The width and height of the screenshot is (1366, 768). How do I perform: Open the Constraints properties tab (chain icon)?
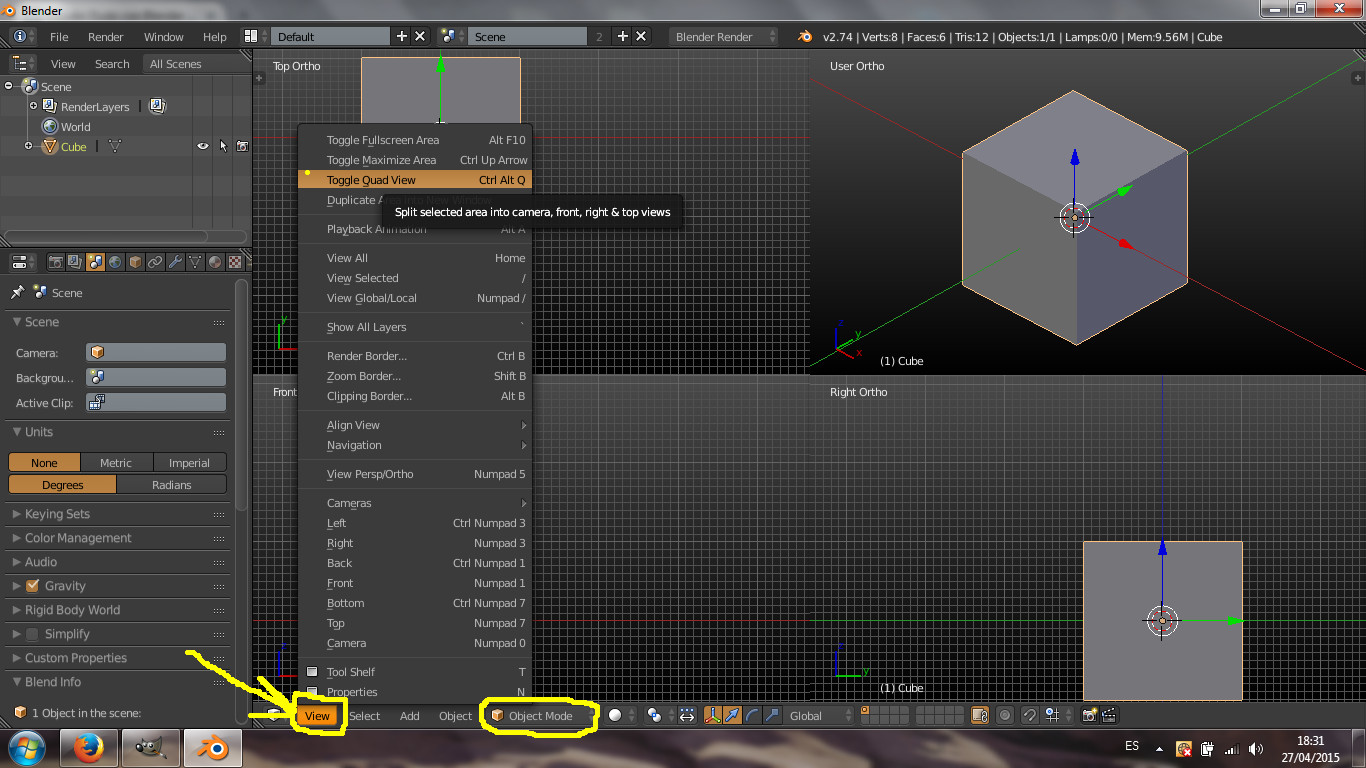(x=155, y=262)
